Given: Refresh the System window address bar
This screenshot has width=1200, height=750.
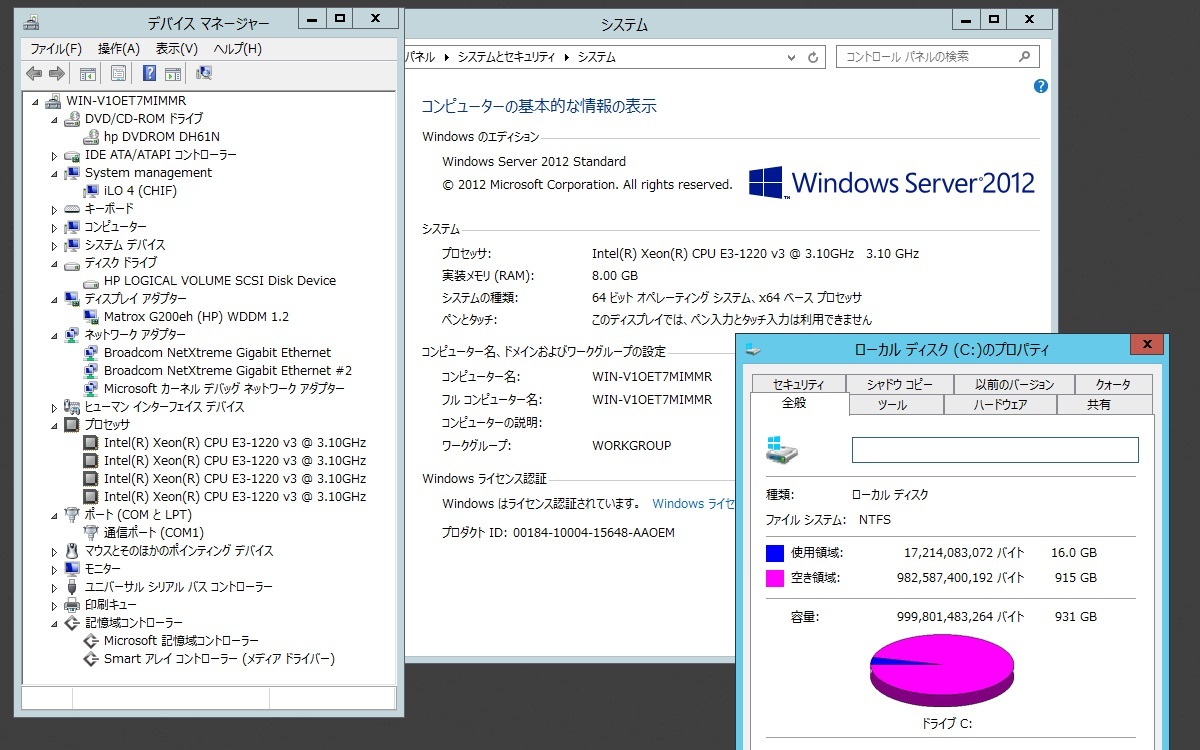Looking at the screenshot, I should [813, 57].
